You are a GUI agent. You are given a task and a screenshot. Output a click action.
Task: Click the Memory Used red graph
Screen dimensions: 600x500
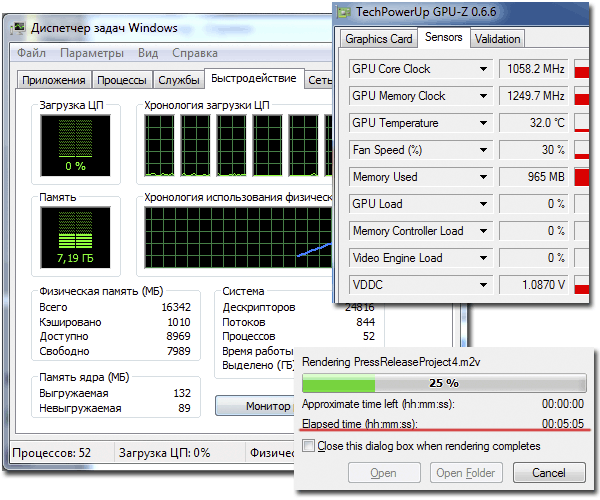pyautogui.click(x=582, y=177)
